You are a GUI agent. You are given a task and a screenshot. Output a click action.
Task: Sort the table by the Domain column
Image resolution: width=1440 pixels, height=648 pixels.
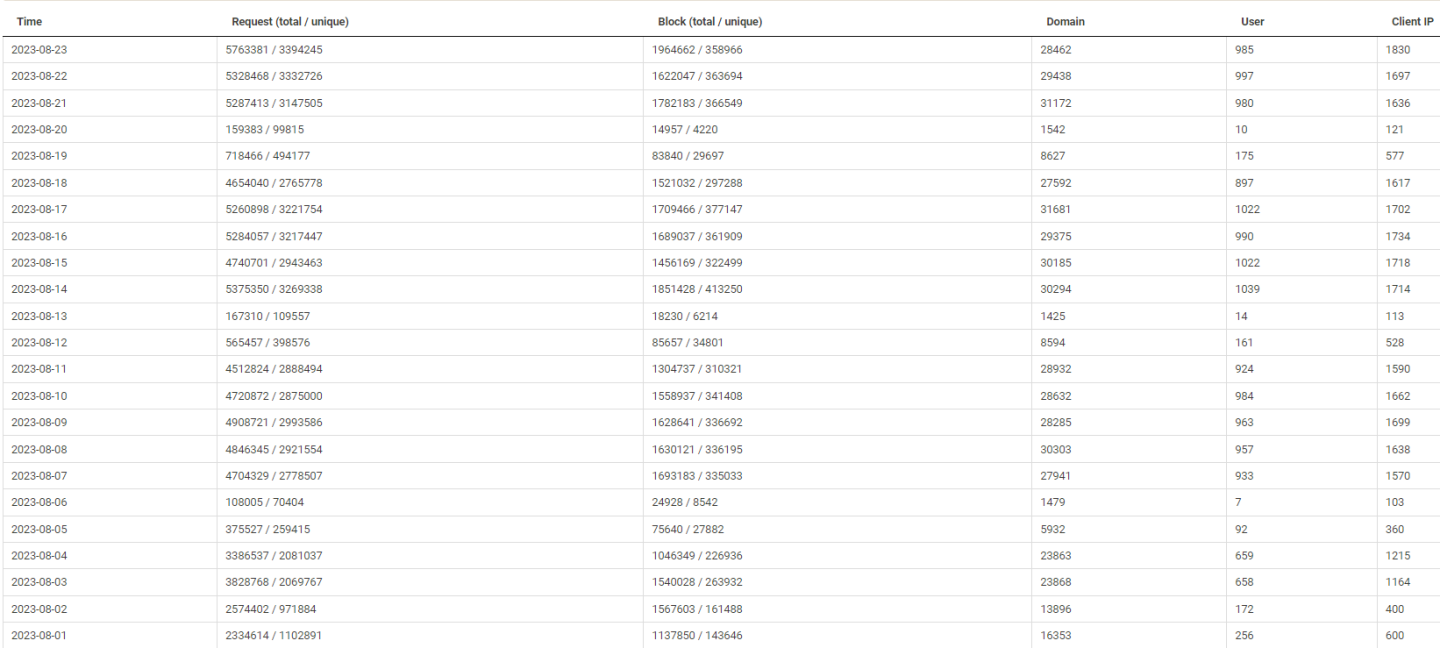1067,21
